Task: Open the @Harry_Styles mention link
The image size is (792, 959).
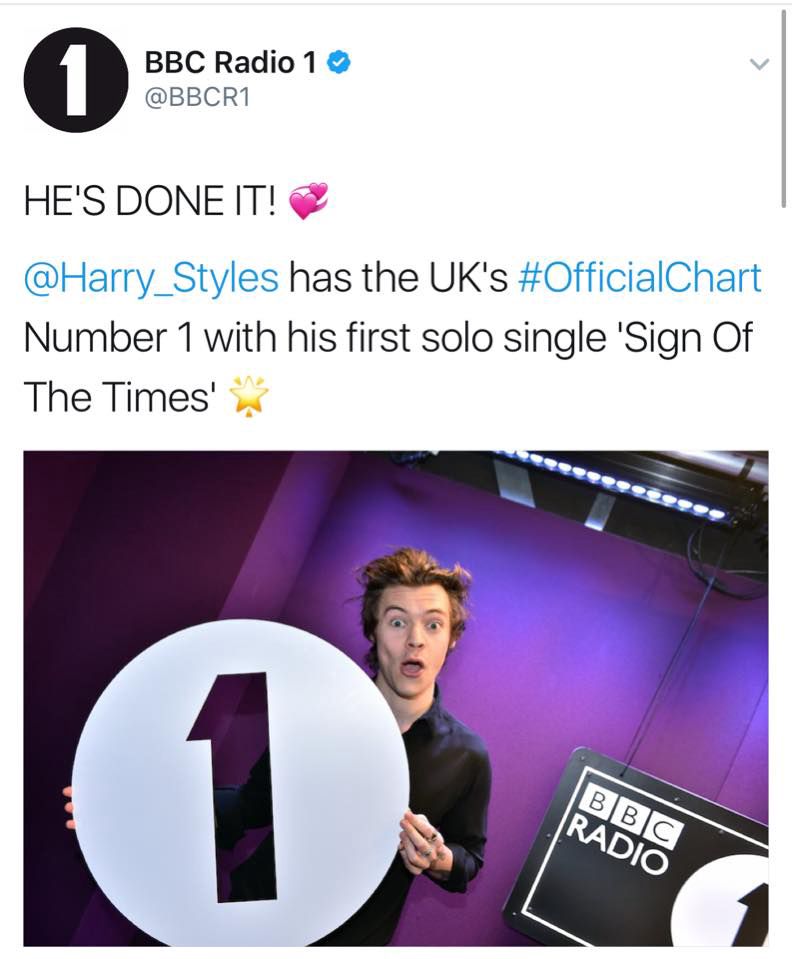Action: pyautogui.click(x=151, y=278)
